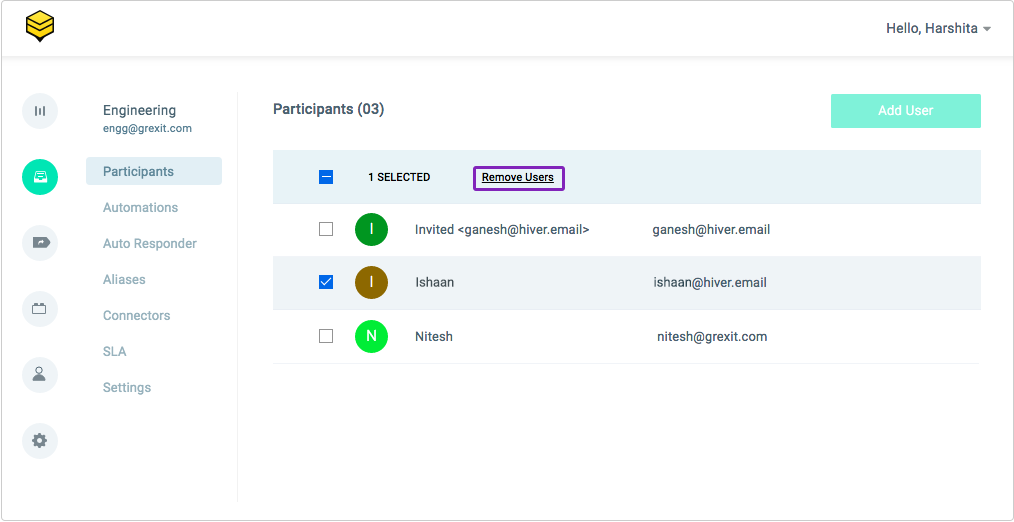Click the engg@grexit.com mailbox address
Image resolution: width=1014 pixels, height=522 pixels.
click(x=147, y=128)
